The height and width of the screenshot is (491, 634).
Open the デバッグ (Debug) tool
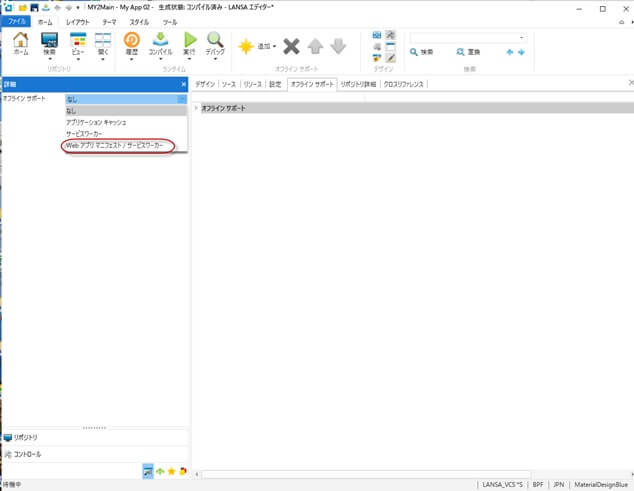[x=215, y=42]
